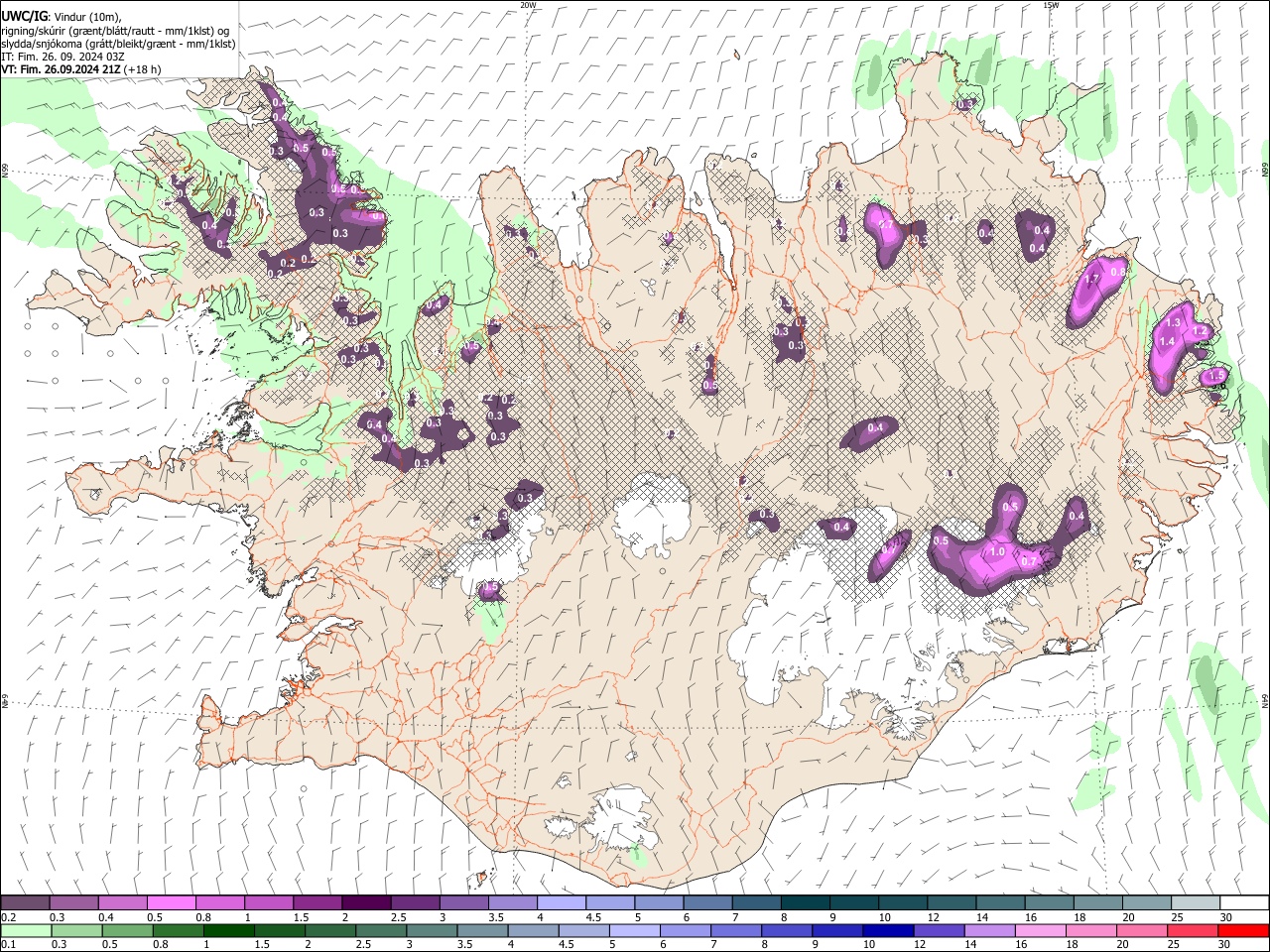Image resolution: width=1270 pixels, height=952 pixels.
Task: Click the '0.1' tick label in the rain legend
Action: 9,945
